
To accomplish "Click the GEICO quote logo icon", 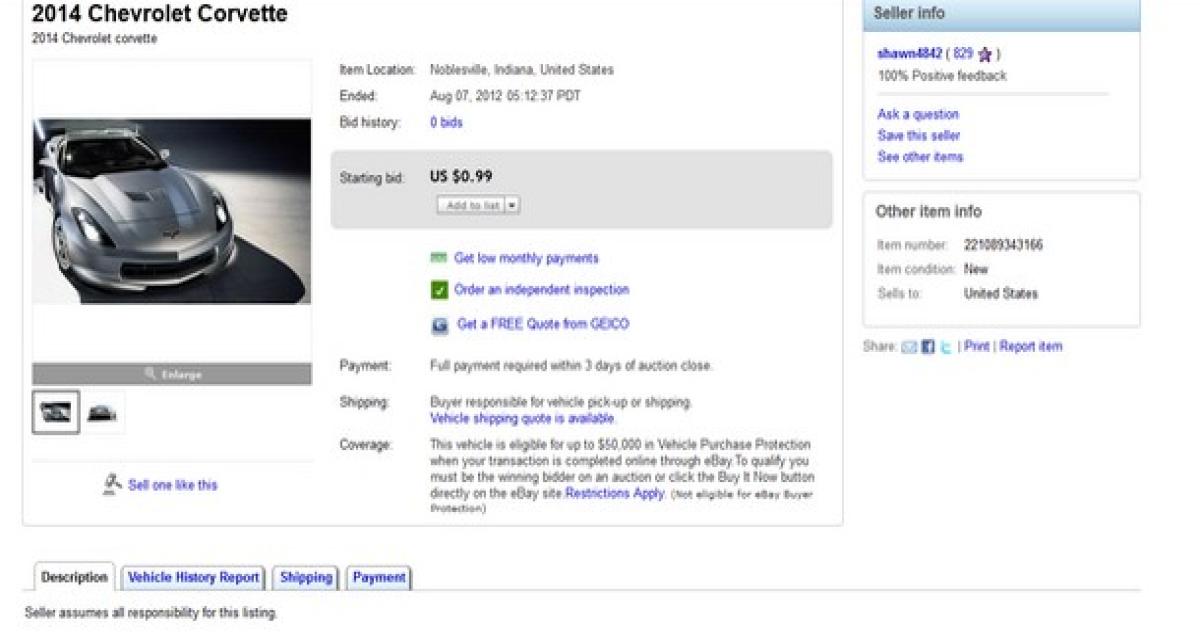I will tap(440, 325).
